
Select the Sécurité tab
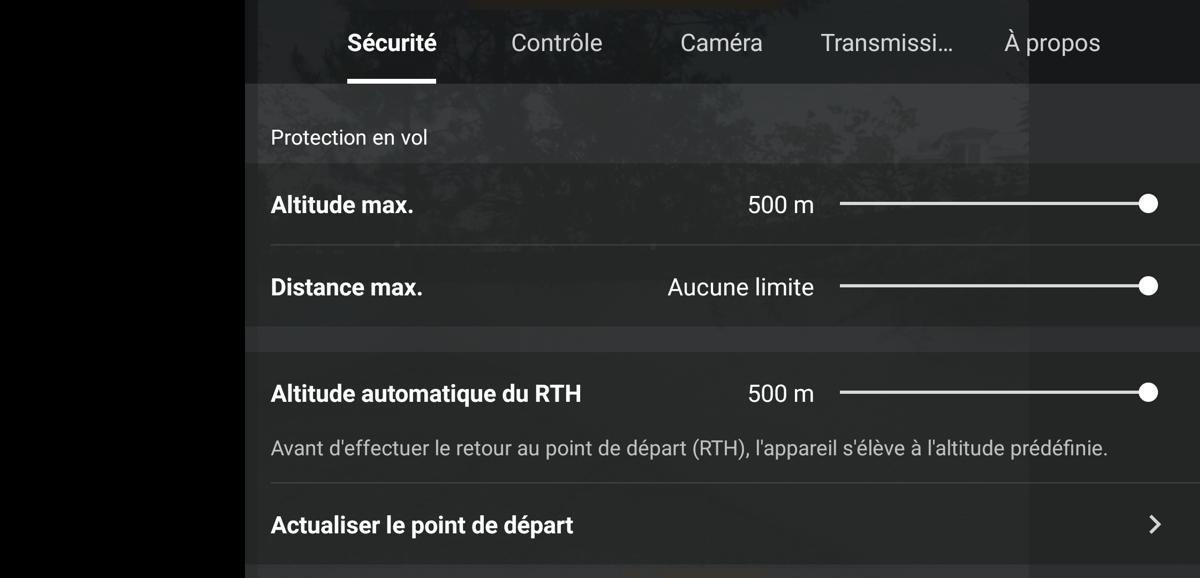(392, 43)
